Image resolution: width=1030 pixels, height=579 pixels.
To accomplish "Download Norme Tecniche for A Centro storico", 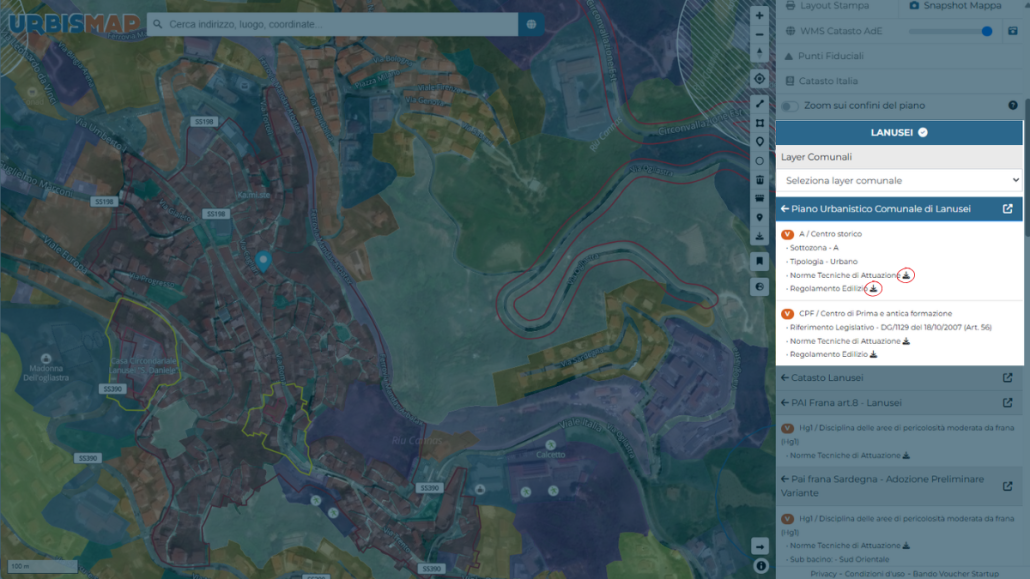I will (906, 275).
